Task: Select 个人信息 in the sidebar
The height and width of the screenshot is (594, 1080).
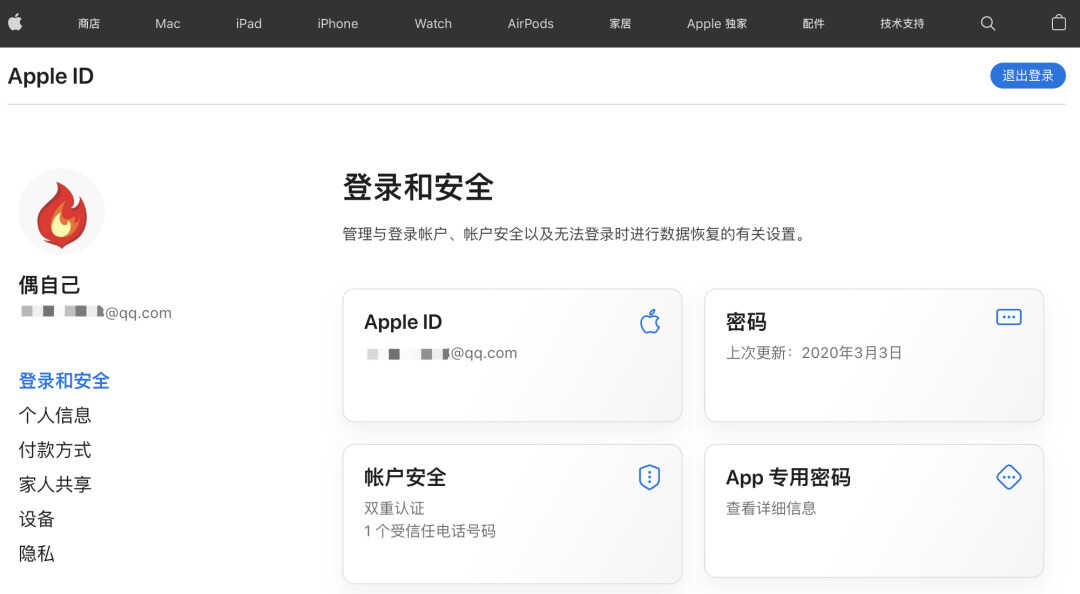Action: [x=55, y=416]
